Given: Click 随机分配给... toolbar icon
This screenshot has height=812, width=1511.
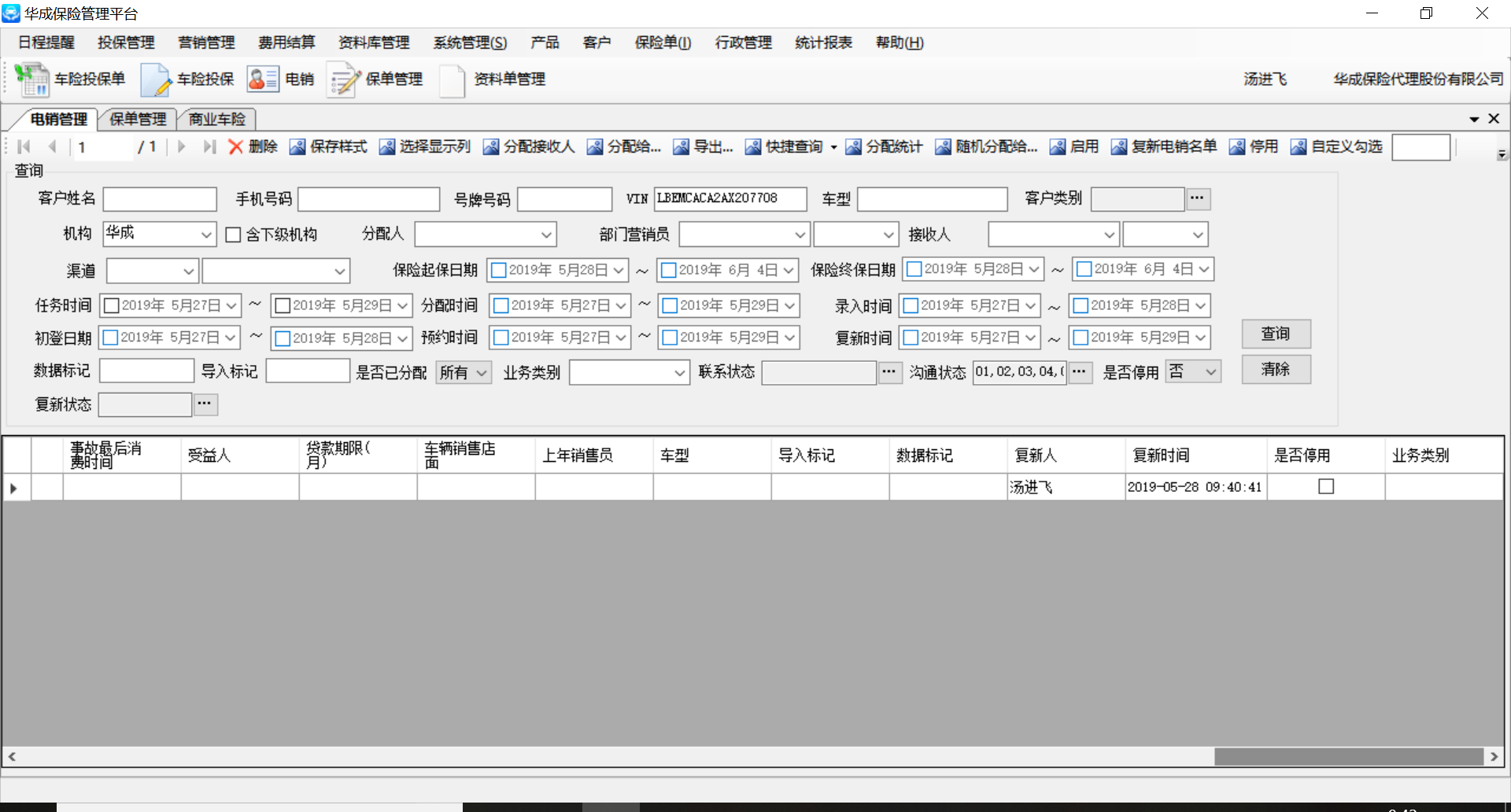Looking at the screenshot, I should coord(943,147).
